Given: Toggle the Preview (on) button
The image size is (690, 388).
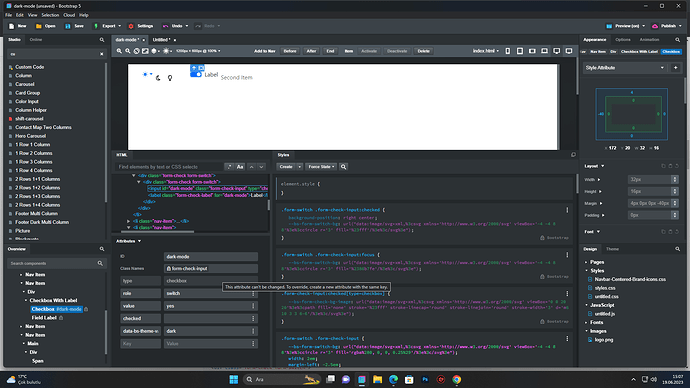Looking at the screenshot, I should [625, 26].
